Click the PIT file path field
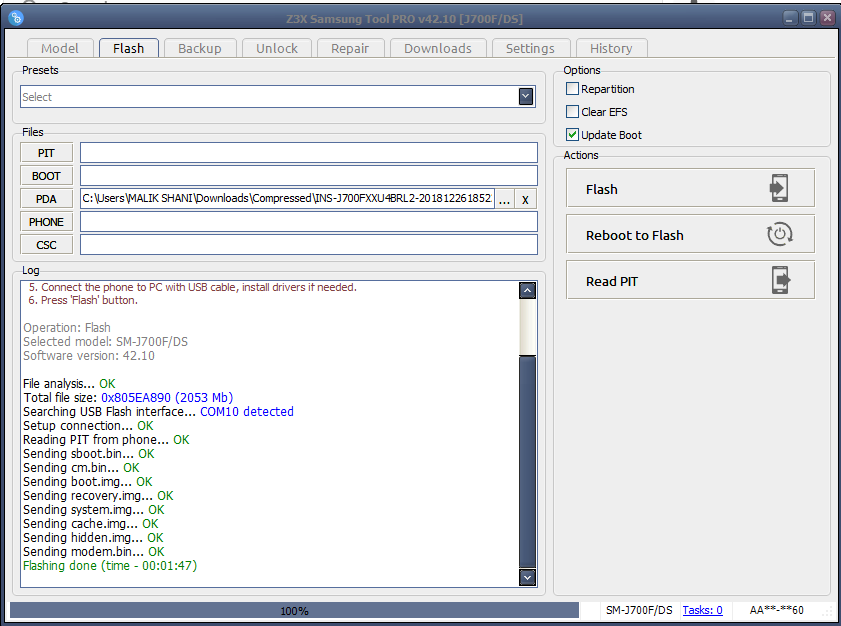 coord(309,153)
